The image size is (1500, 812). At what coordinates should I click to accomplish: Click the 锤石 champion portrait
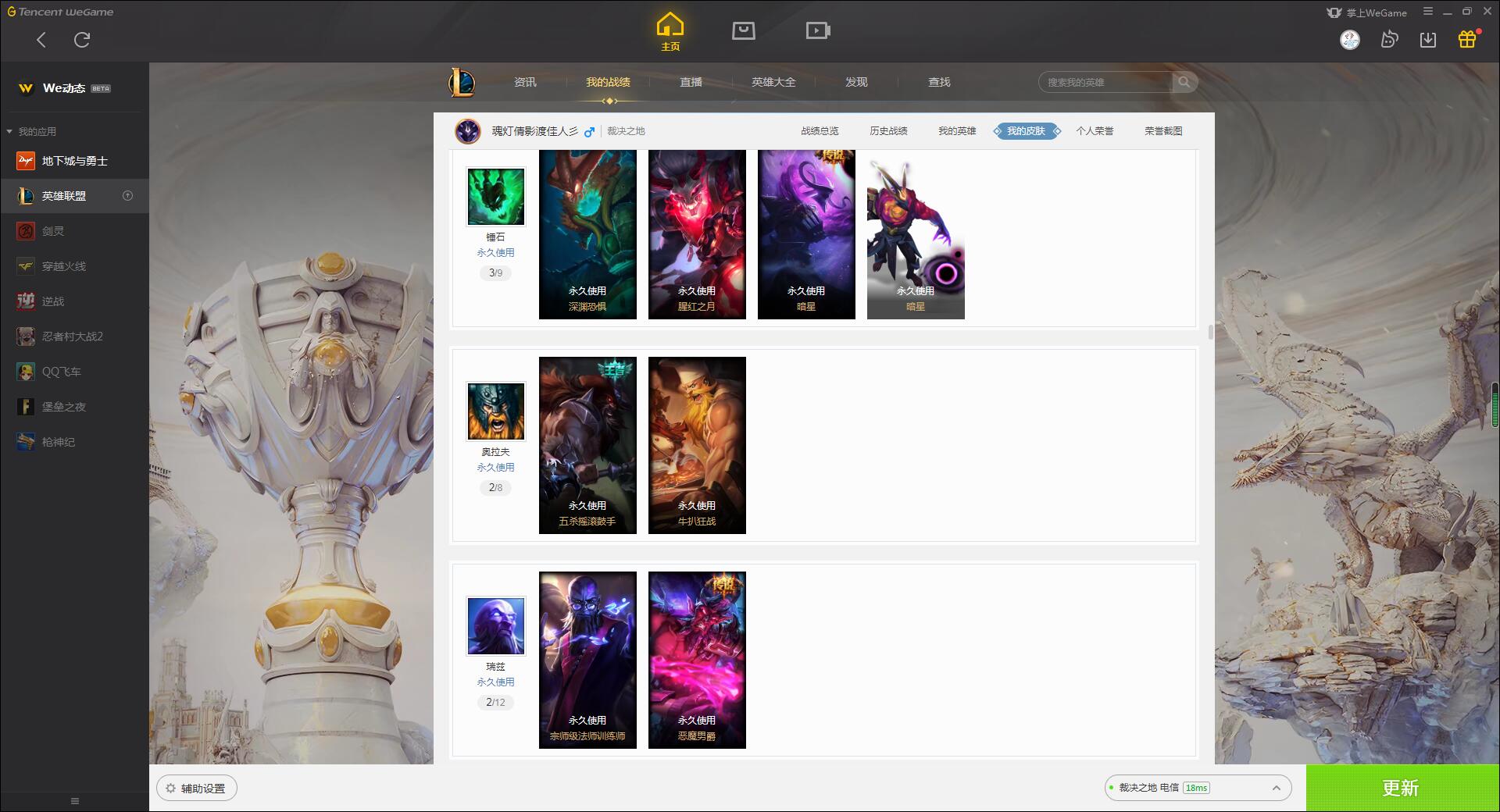point(496,196)
